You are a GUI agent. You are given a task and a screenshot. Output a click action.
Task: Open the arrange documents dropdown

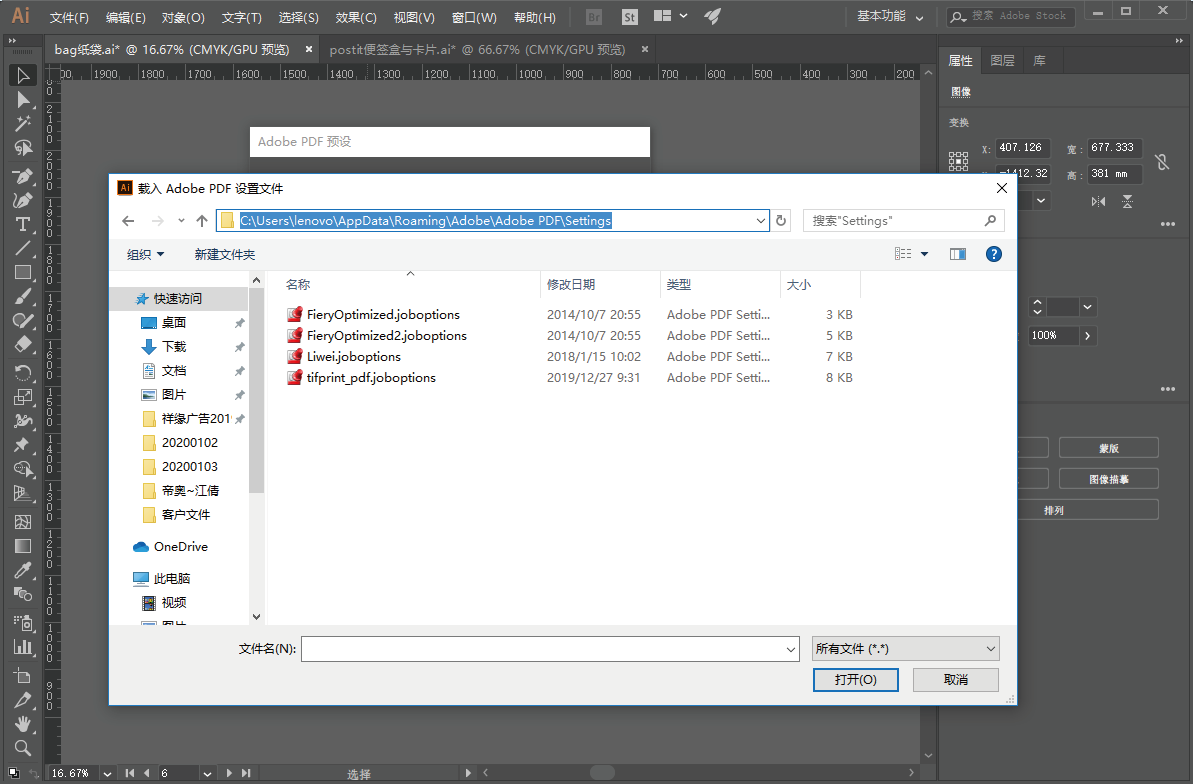point(671,16)
